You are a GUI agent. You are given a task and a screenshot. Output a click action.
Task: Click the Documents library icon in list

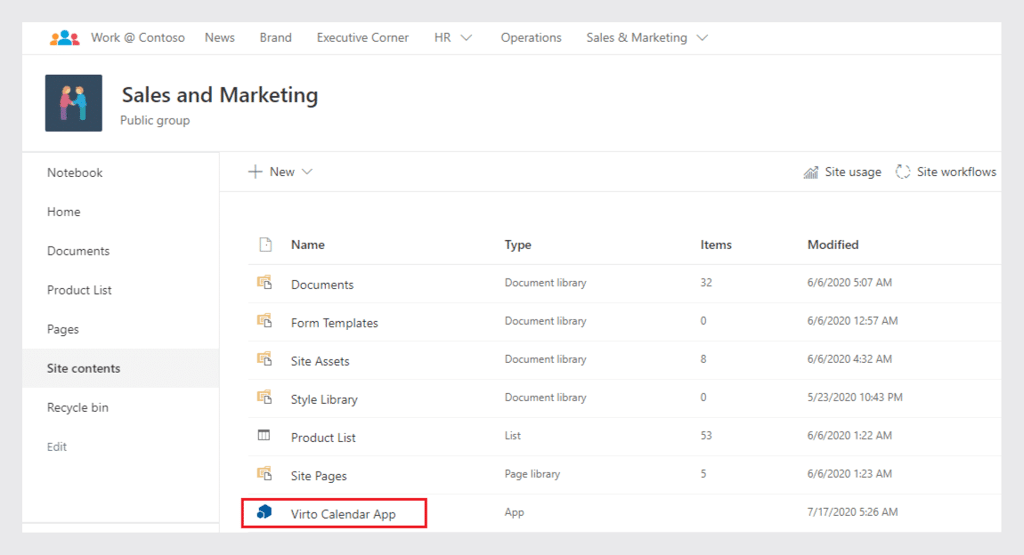pos(264,283)
